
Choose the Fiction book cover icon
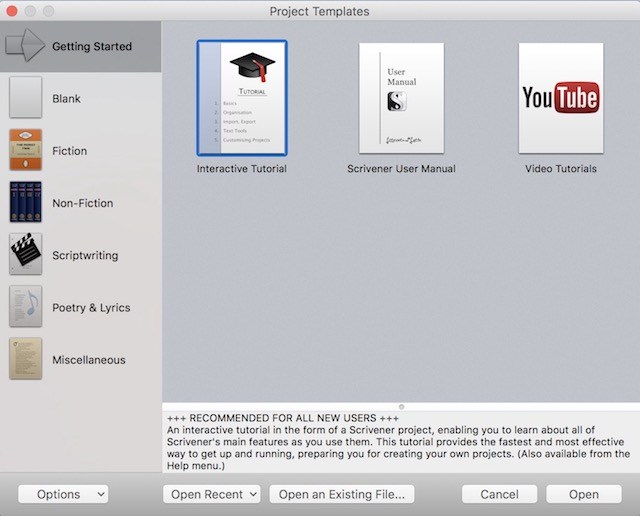(25, 150)
